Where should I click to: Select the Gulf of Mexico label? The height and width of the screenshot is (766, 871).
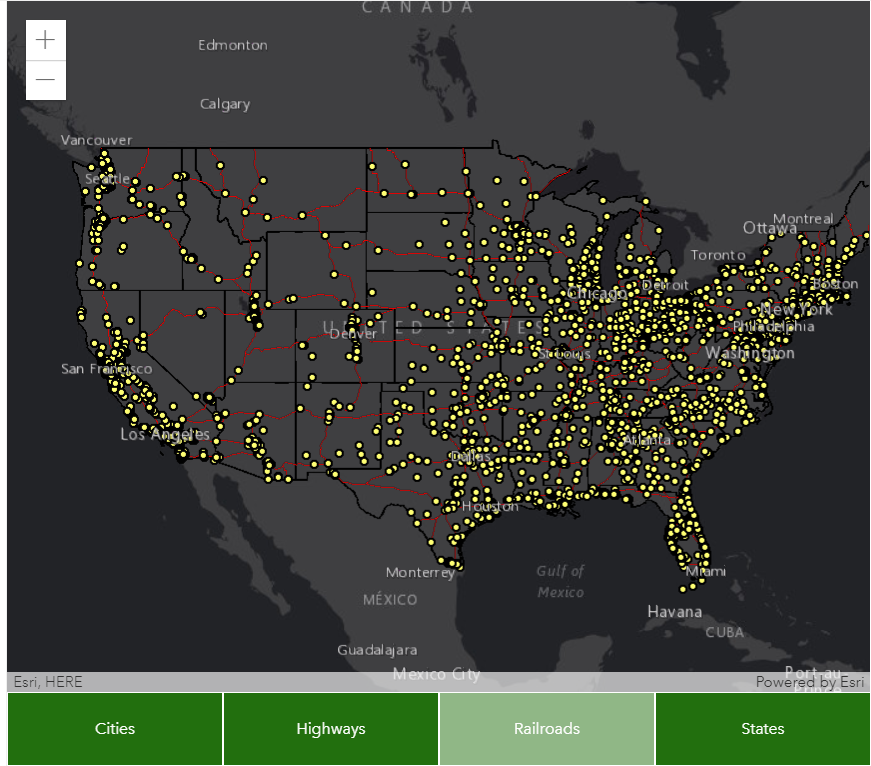pos(560,582)
